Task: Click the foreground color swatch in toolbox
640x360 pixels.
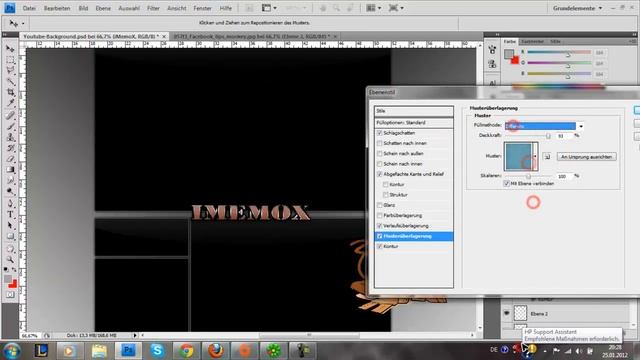Action: tap(8, 280)
